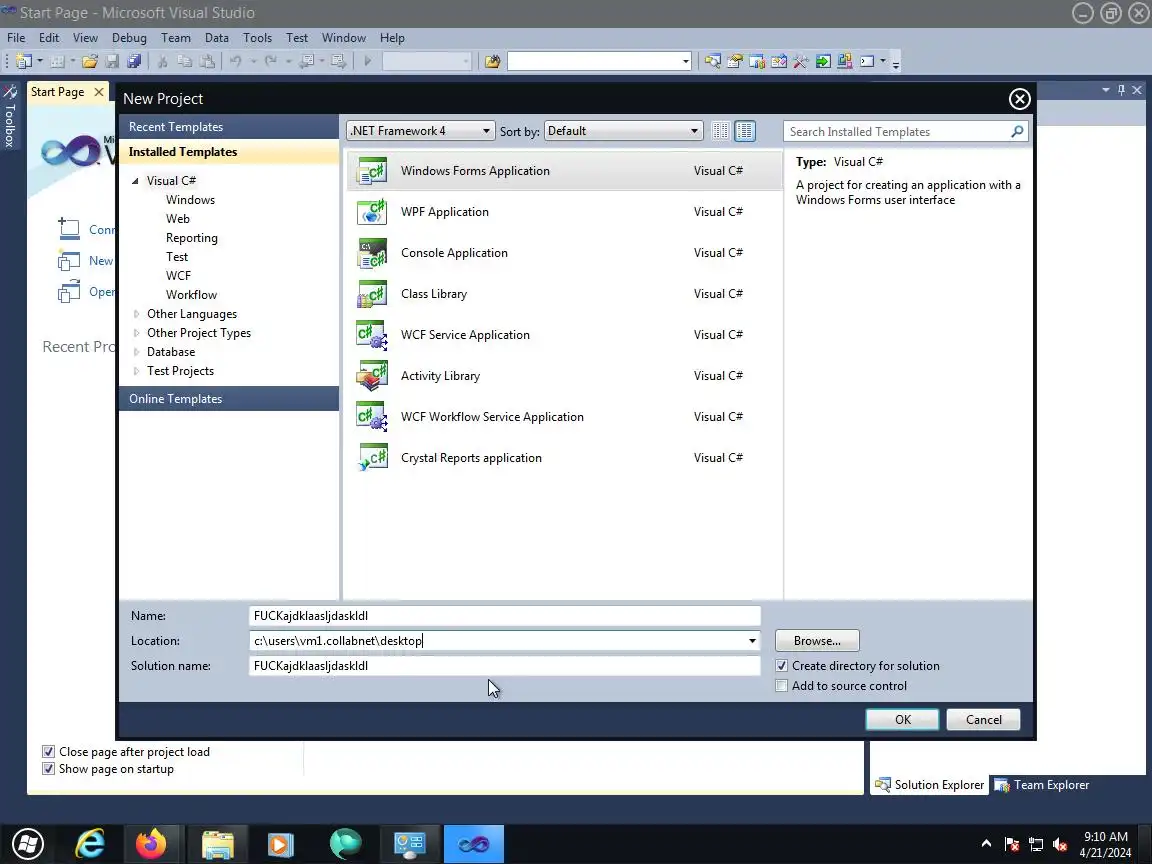Open the Debug menu
1152x864 pixels.
[x=129, y=37]
